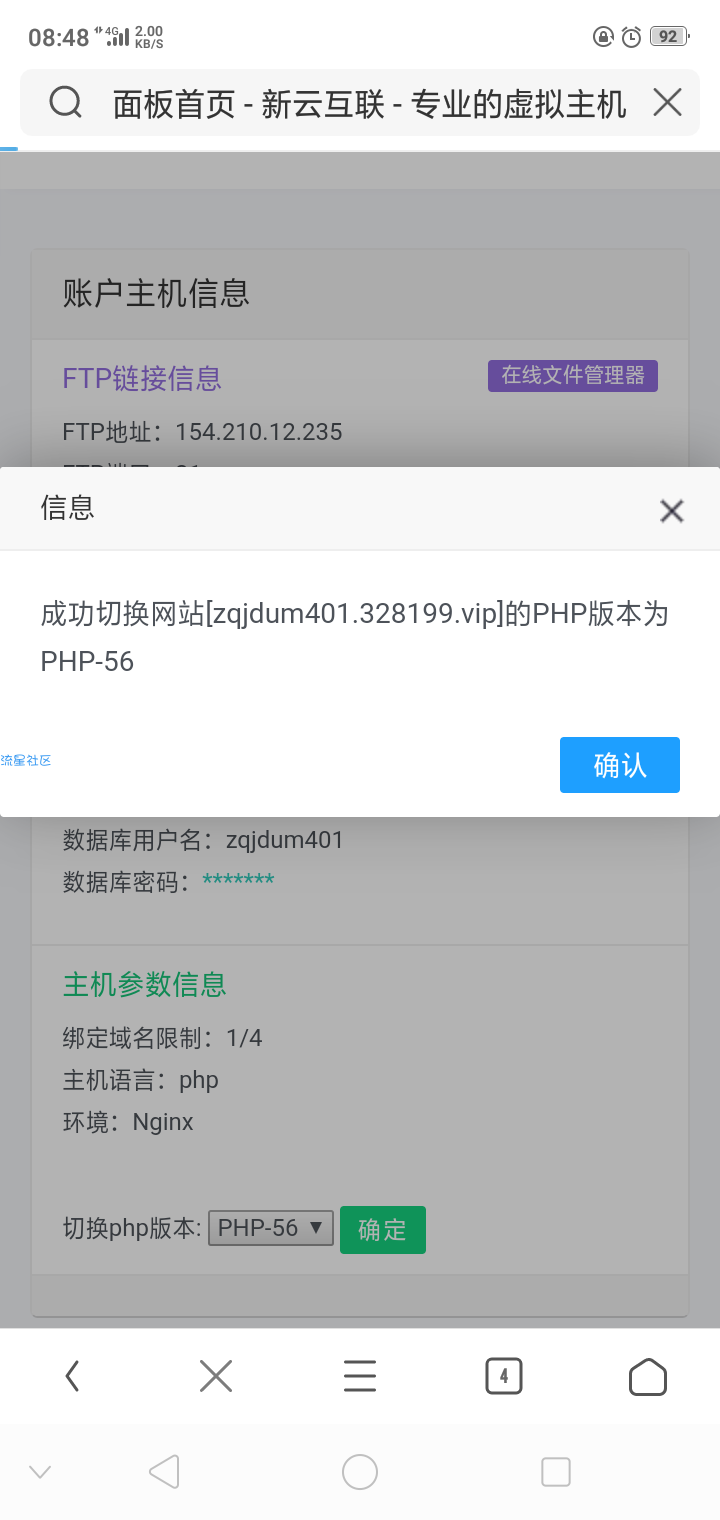Stop loading with the bottom toolbar X

[x=216, y=1377]
